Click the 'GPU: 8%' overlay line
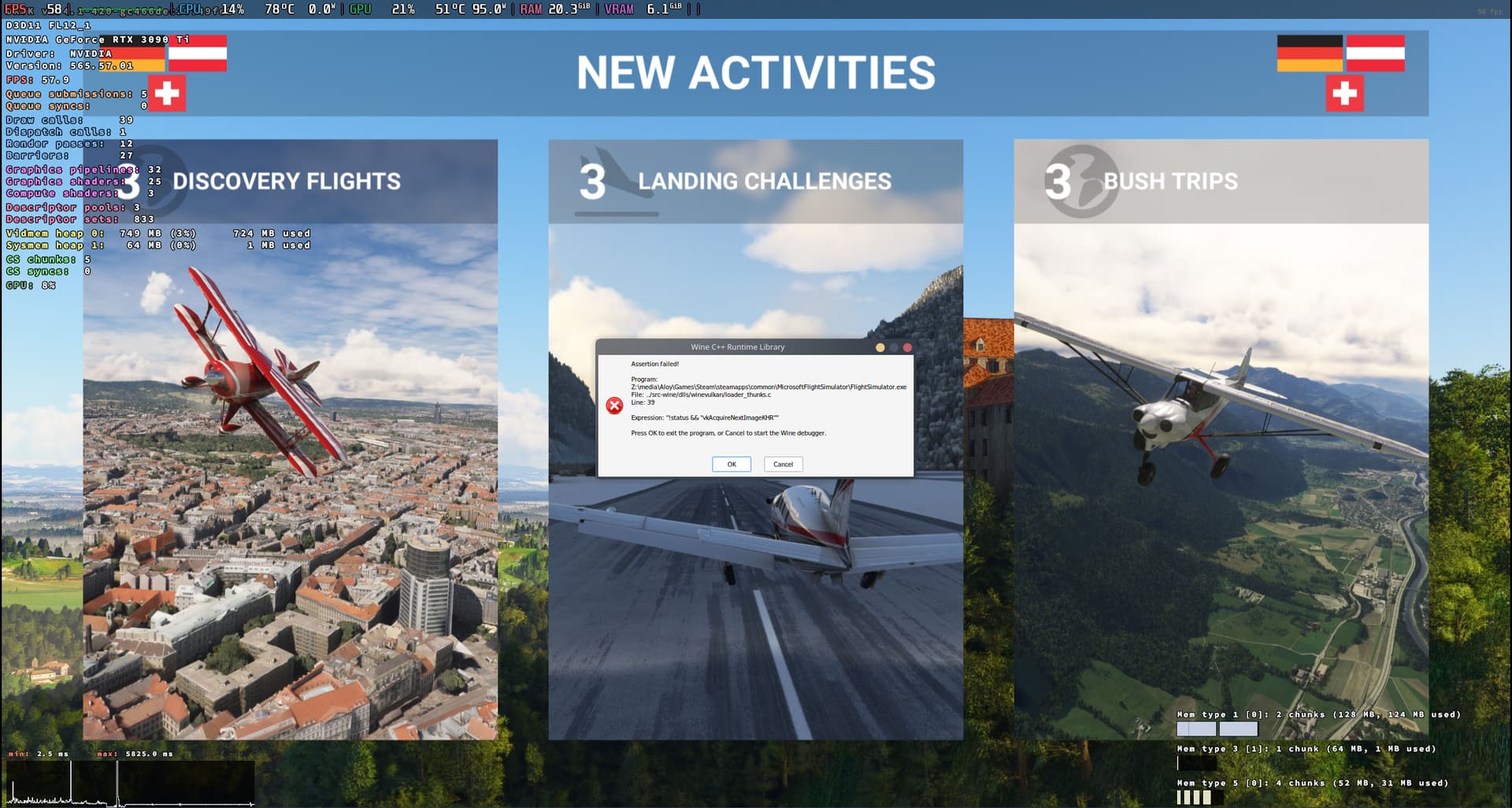 [x=31, y=286]
